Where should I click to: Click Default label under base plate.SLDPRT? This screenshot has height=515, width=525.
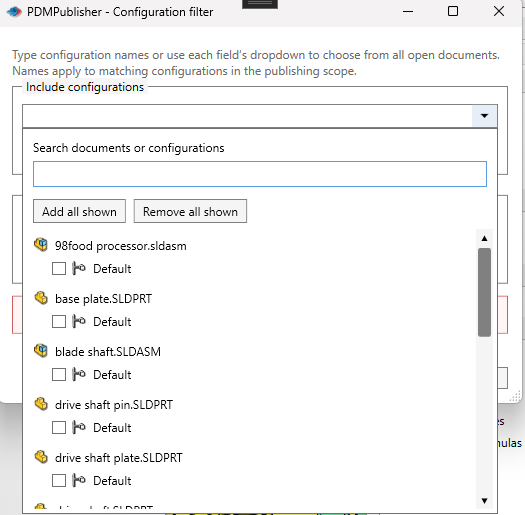[x=112, y=321]
